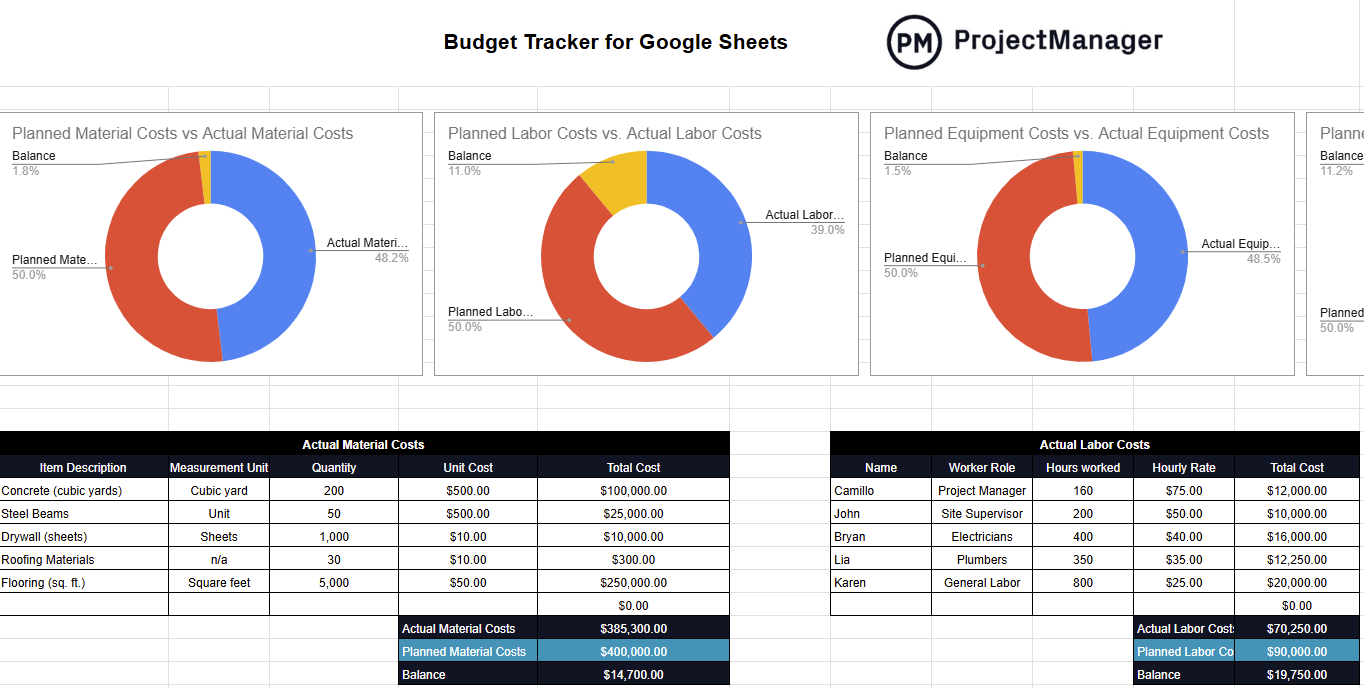Click the $100,000.00 Total Cost cell for Concrete
1364x688 pixels.
633,490
